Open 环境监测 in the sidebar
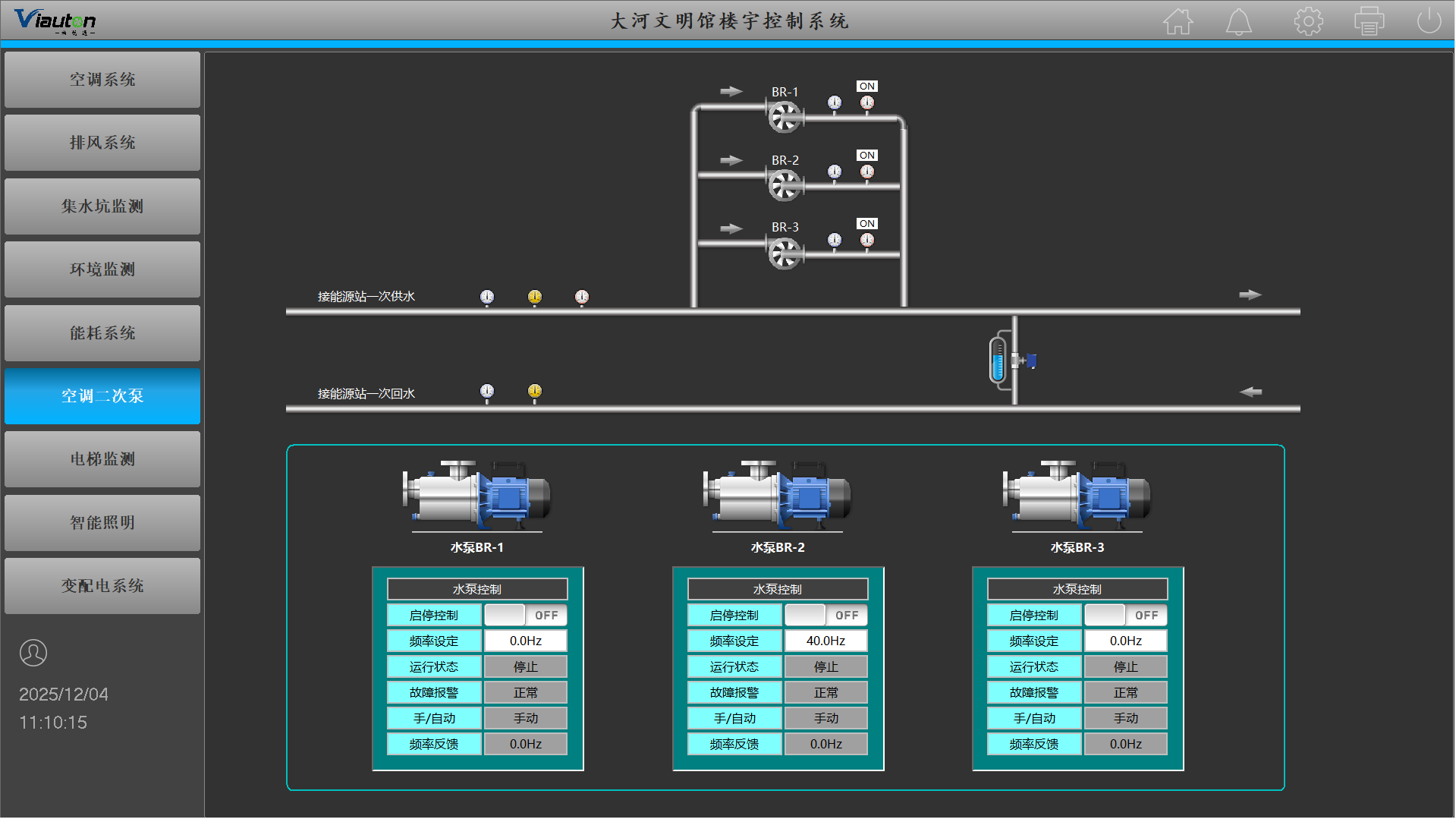 102,269
